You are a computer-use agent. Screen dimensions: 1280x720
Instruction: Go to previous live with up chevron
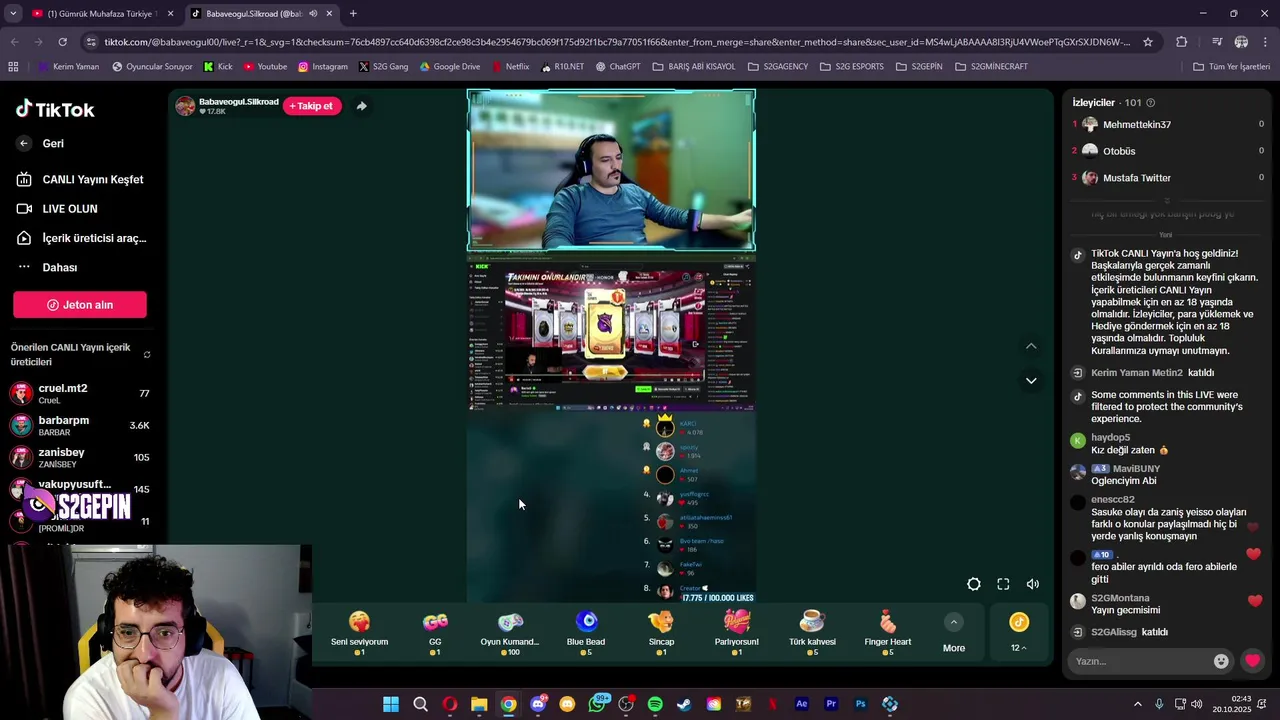[x=1031, y=346]
